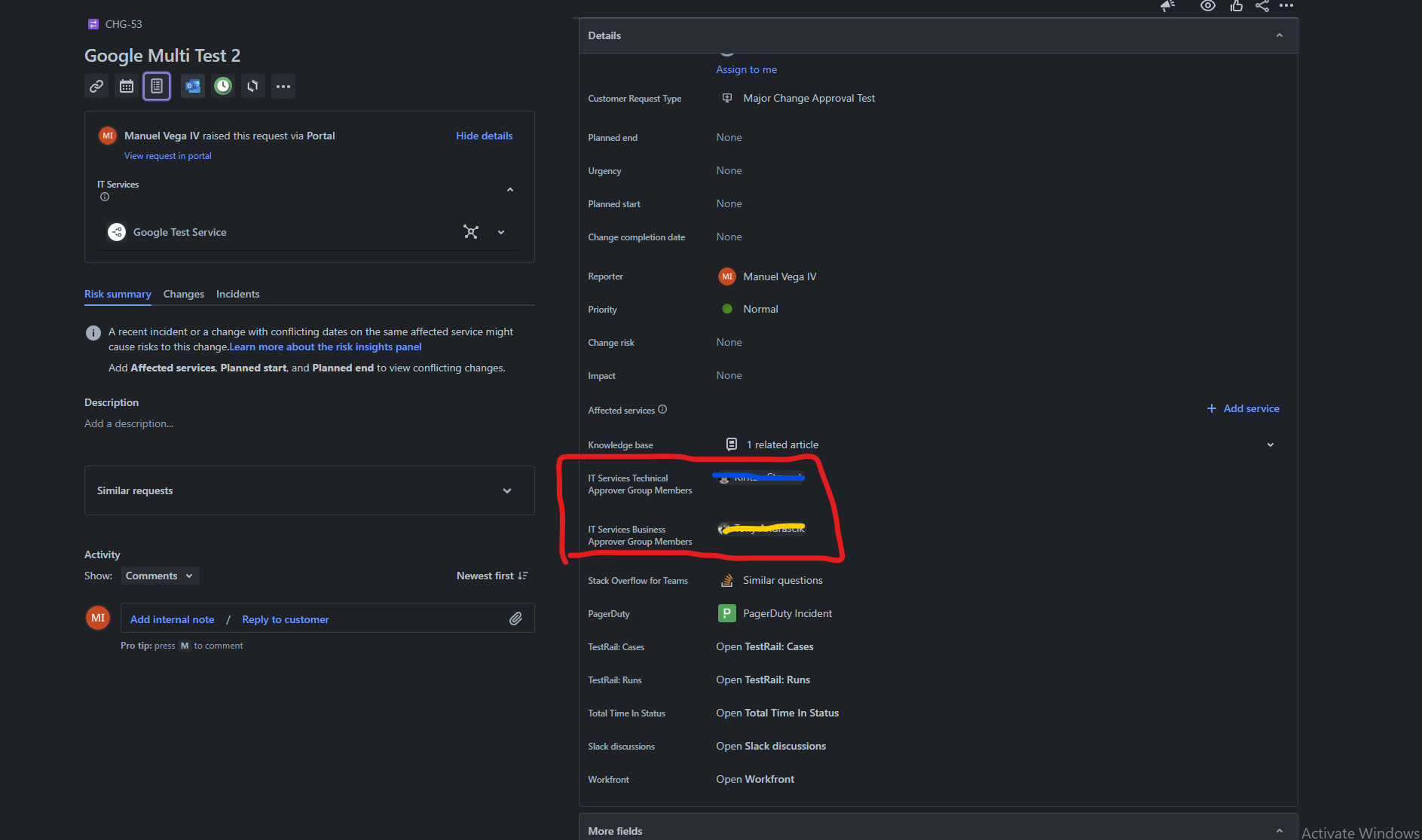The width and height of the screenshot is (1422, 840).
Task: Click the green clock time tracking icon
Action: pyautogui.click(x=223, y=87)
